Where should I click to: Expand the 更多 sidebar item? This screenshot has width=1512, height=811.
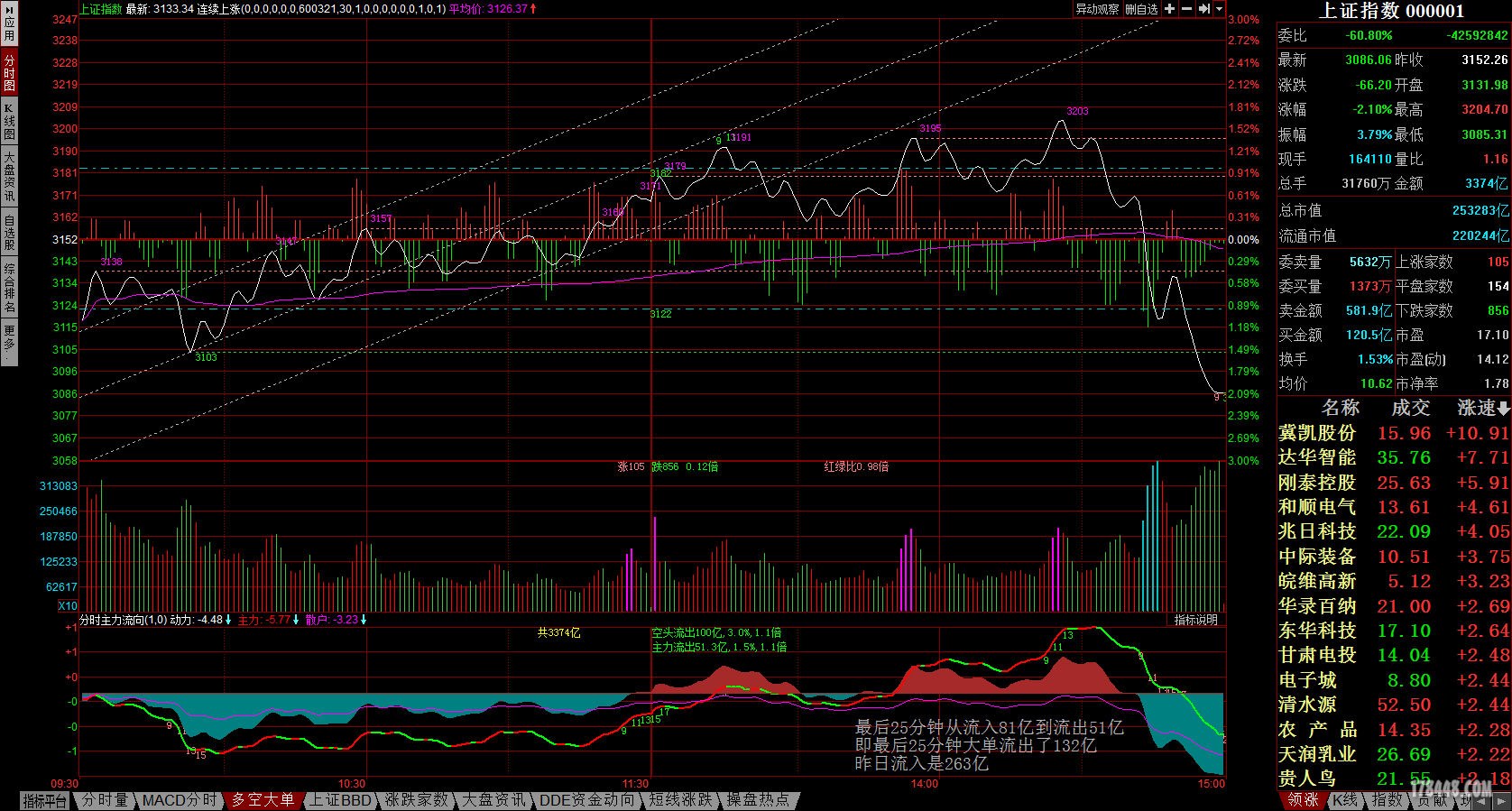point(9,343)
